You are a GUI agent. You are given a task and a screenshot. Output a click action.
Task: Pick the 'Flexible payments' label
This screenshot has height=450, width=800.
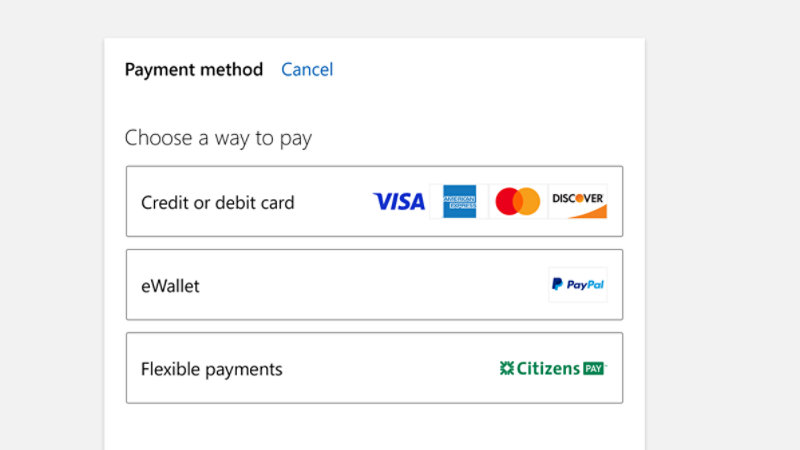click(x=212, y=369)
